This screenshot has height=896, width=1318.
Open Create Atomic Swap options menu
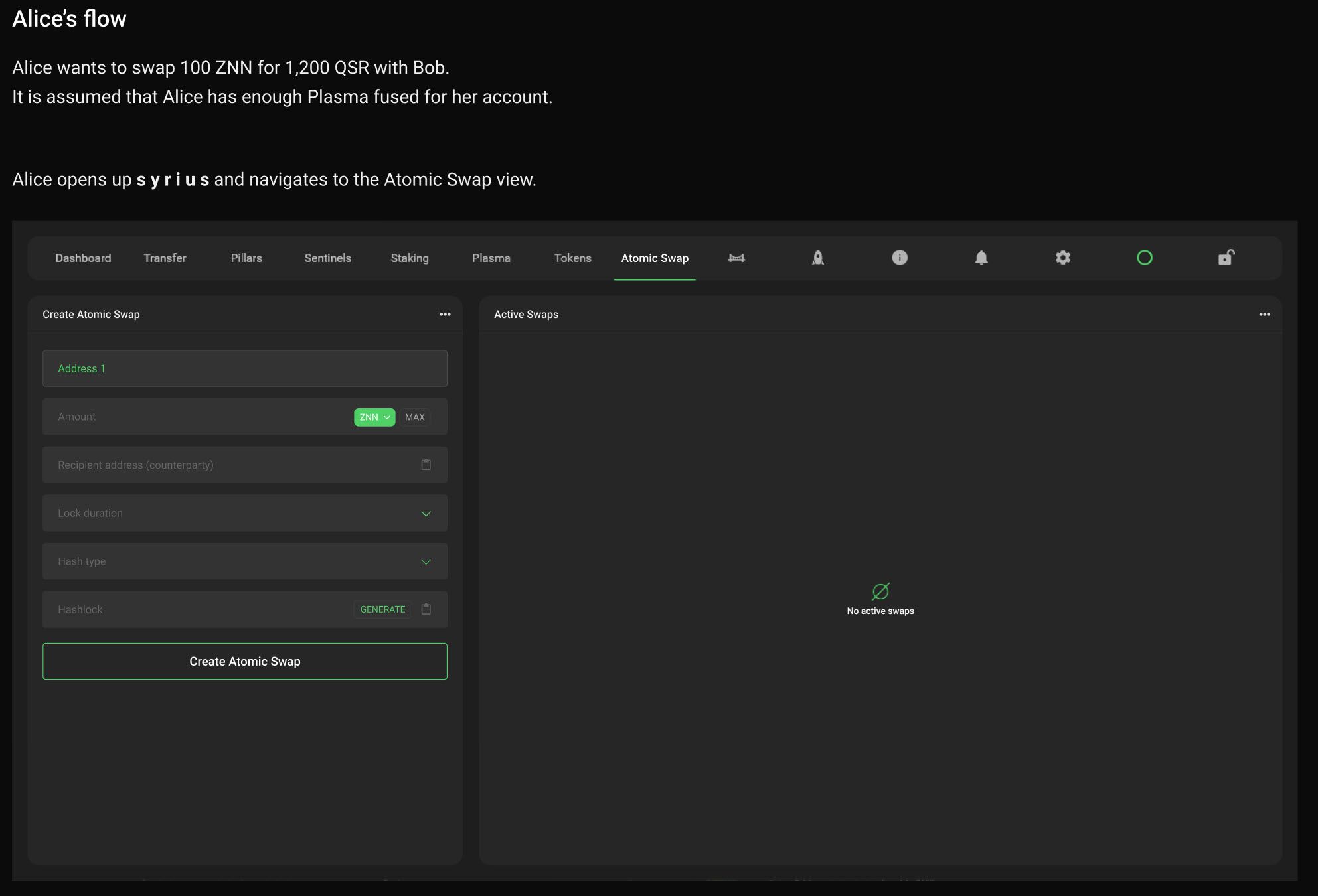(445, 315)
